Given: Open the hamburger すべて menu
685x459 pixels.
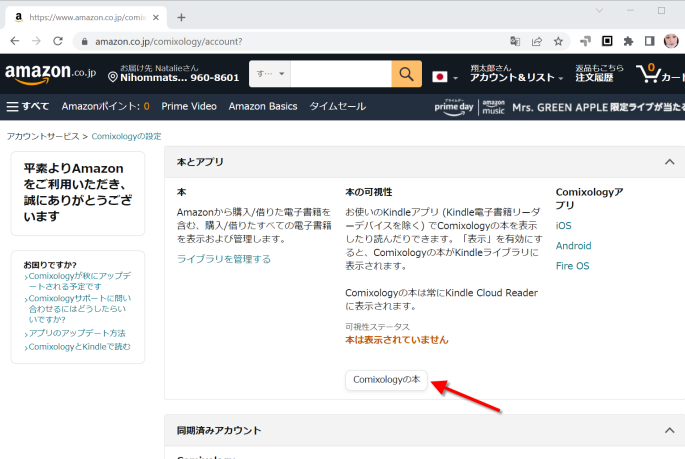Looking at the screenshot, I should [x=28, y=106].
